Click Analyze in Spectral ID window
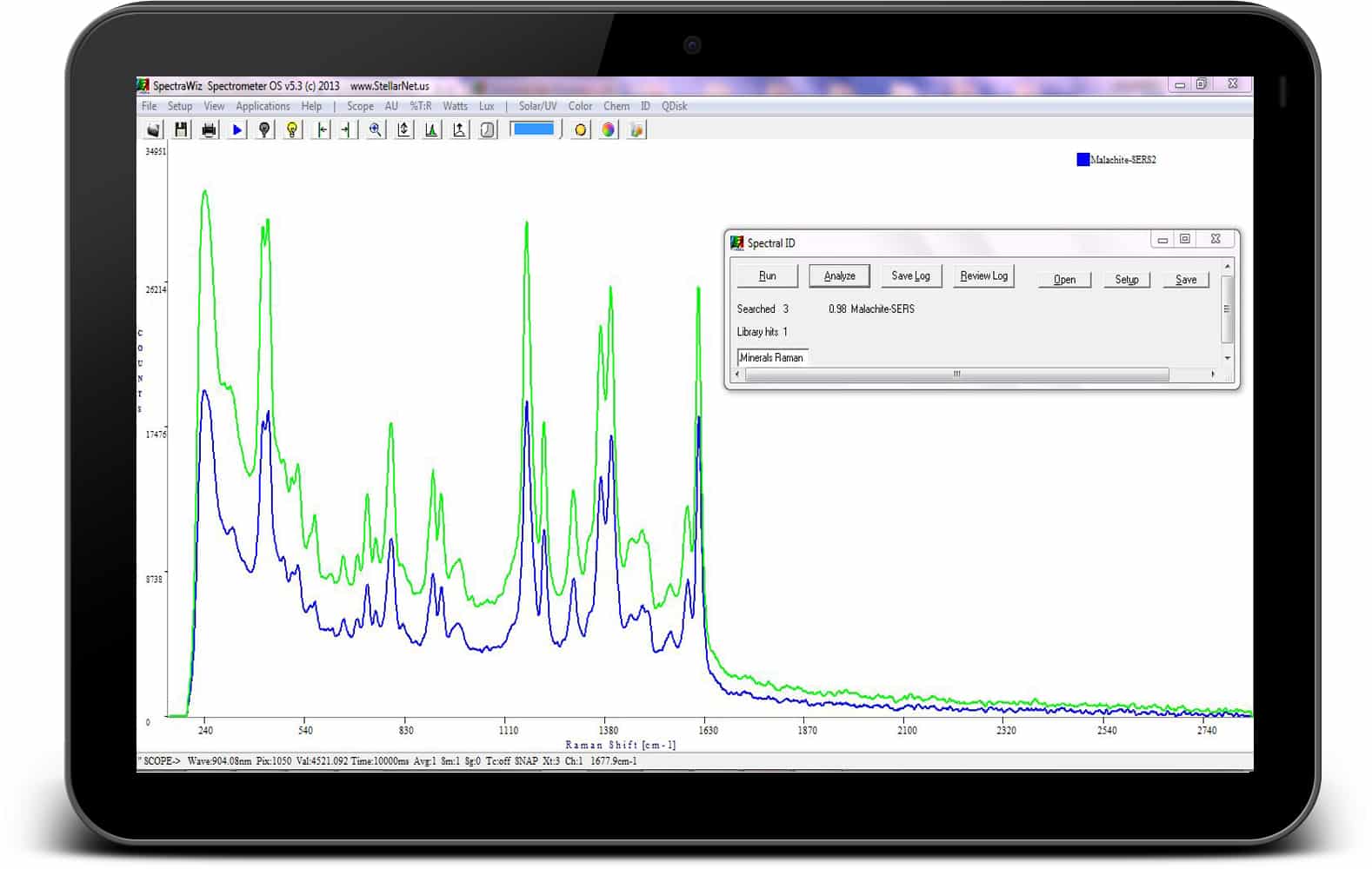This screenshot has height=869, width=1372. pos(839,275)
